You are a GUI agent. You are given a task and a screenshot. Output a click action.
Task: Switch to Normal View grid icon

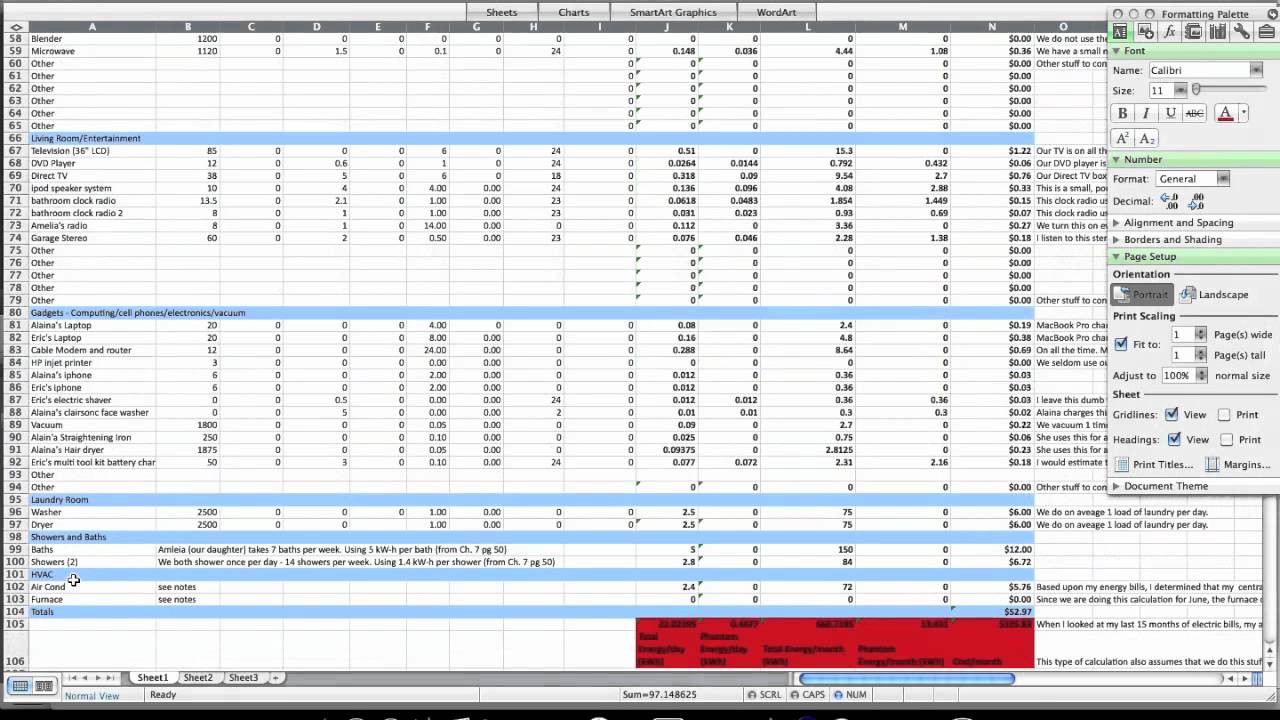pyautogui.click(x=20, y=685)
